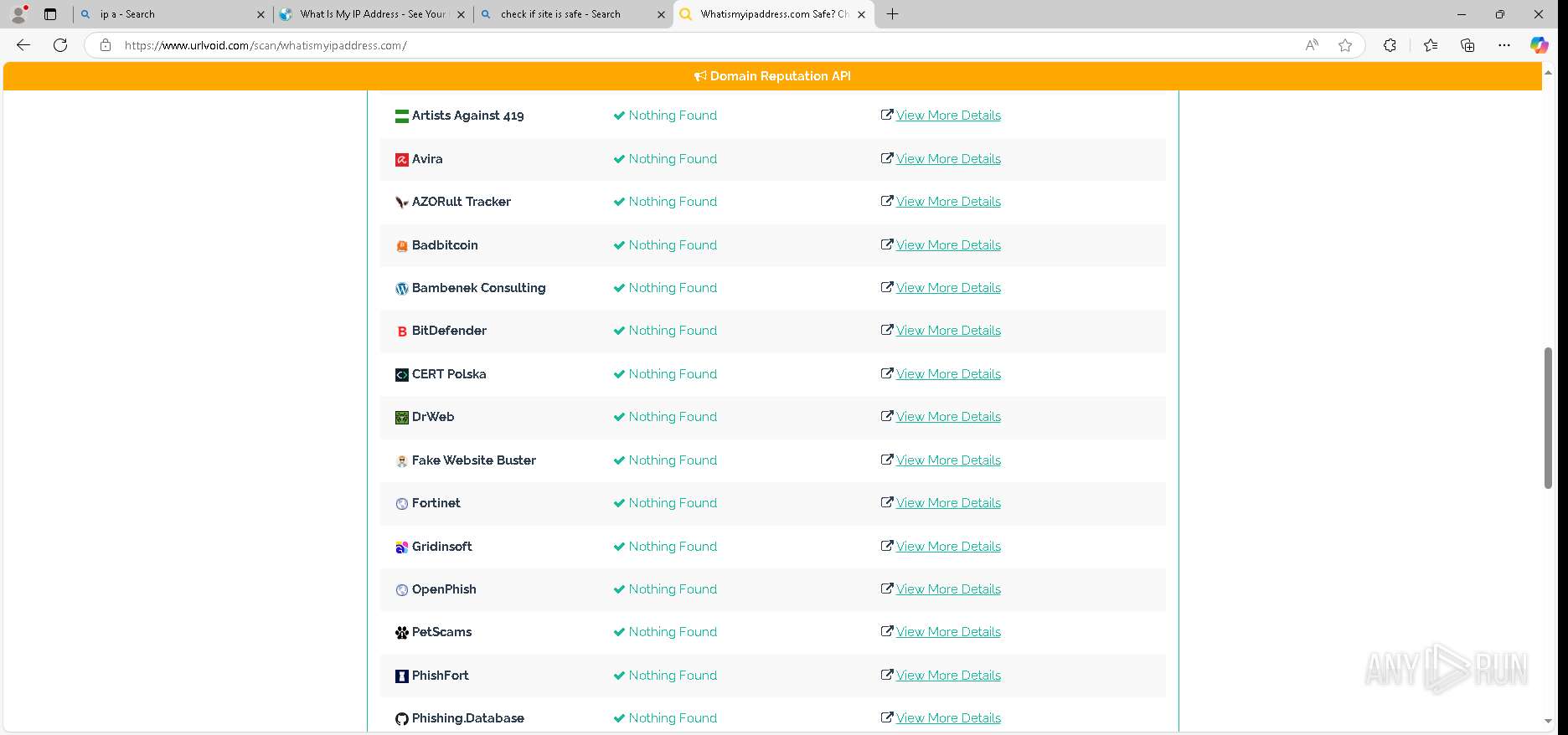Open View More Details for Bambenek Consulting
1568x735 pixels.
[x=948, y=288]
